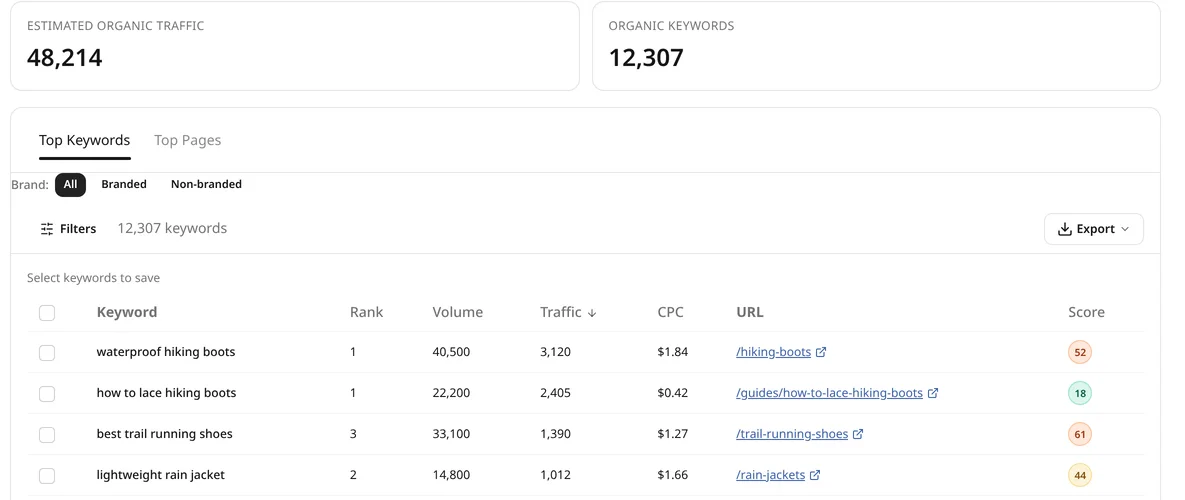Click the traffic value 1,390
1185x500 pixels.
tap(555, 434)
